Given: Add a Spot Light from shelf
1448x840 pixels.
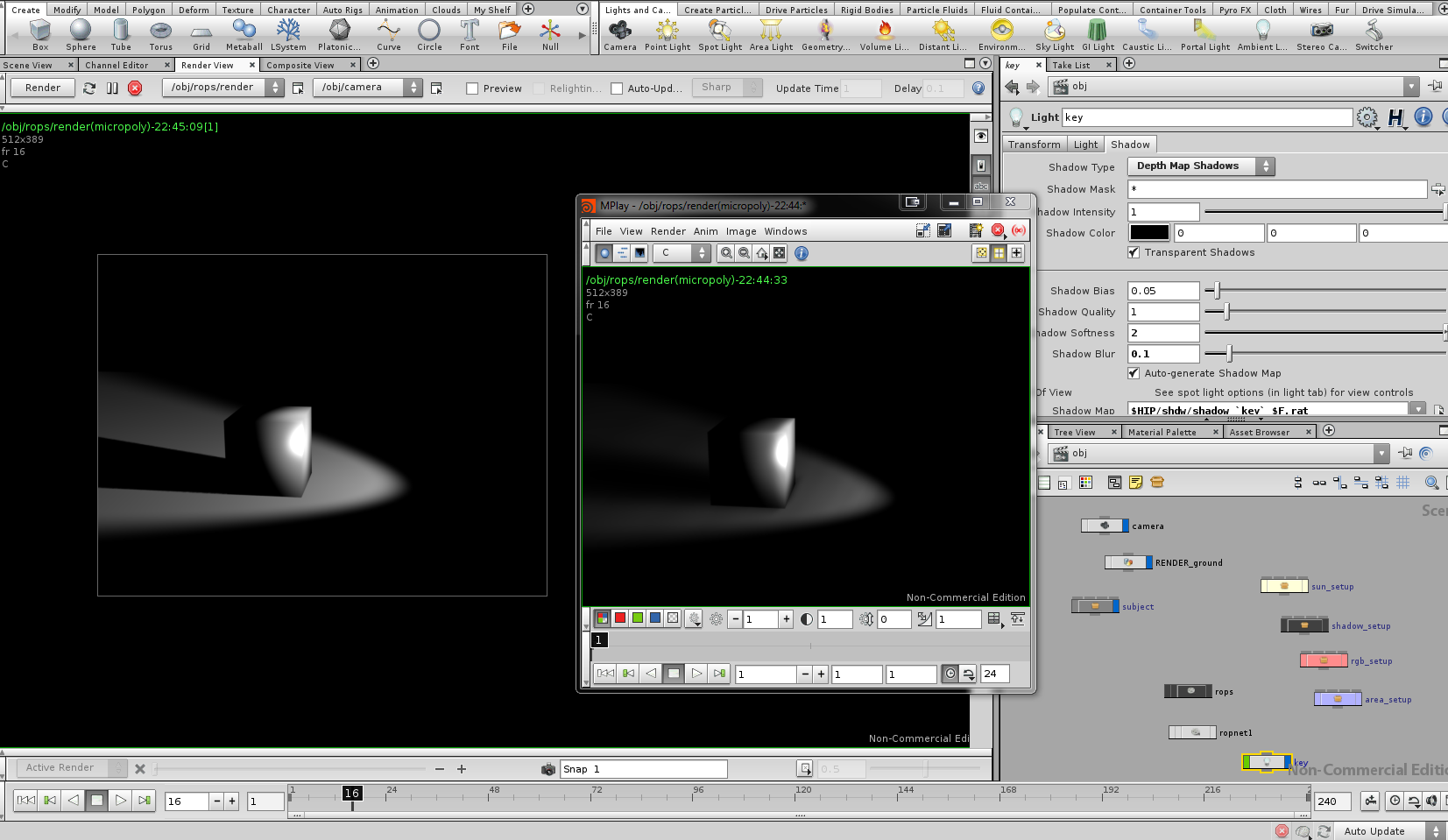Looking at the screenshot, I should [x=720, y=35].
